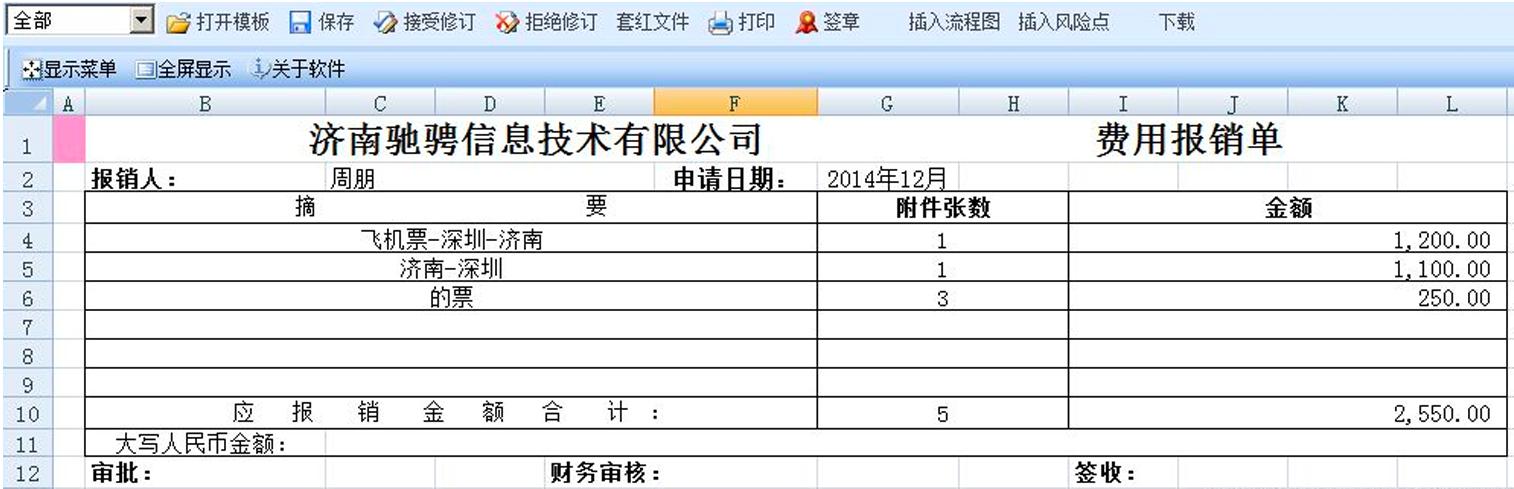Select column C header

click(380, 103)
